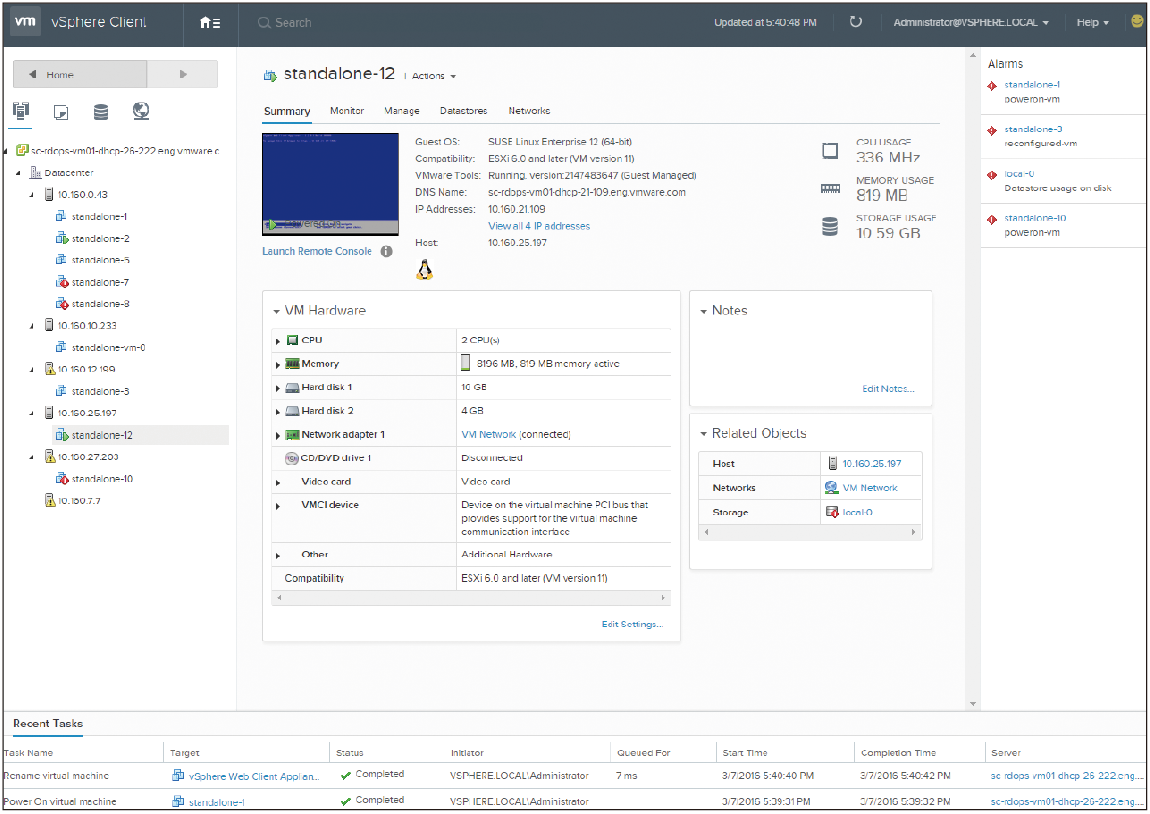This screenshot has width=1150, height=814.
Task: Click the Launch Remote Console link
Action: click(317, 251)
